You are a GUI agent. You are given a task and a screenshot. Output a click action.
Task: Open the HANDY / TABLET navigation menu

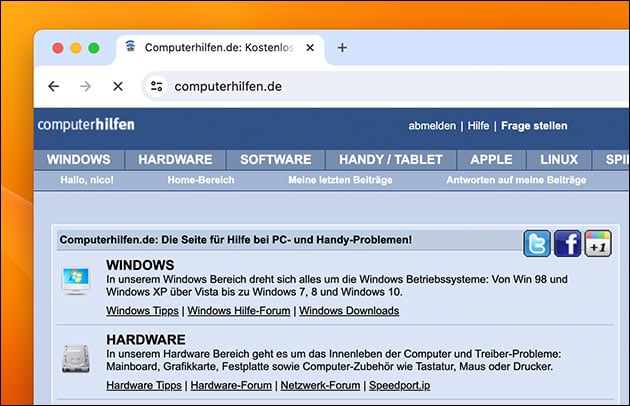pyautogui.click(x=391, y=160)
